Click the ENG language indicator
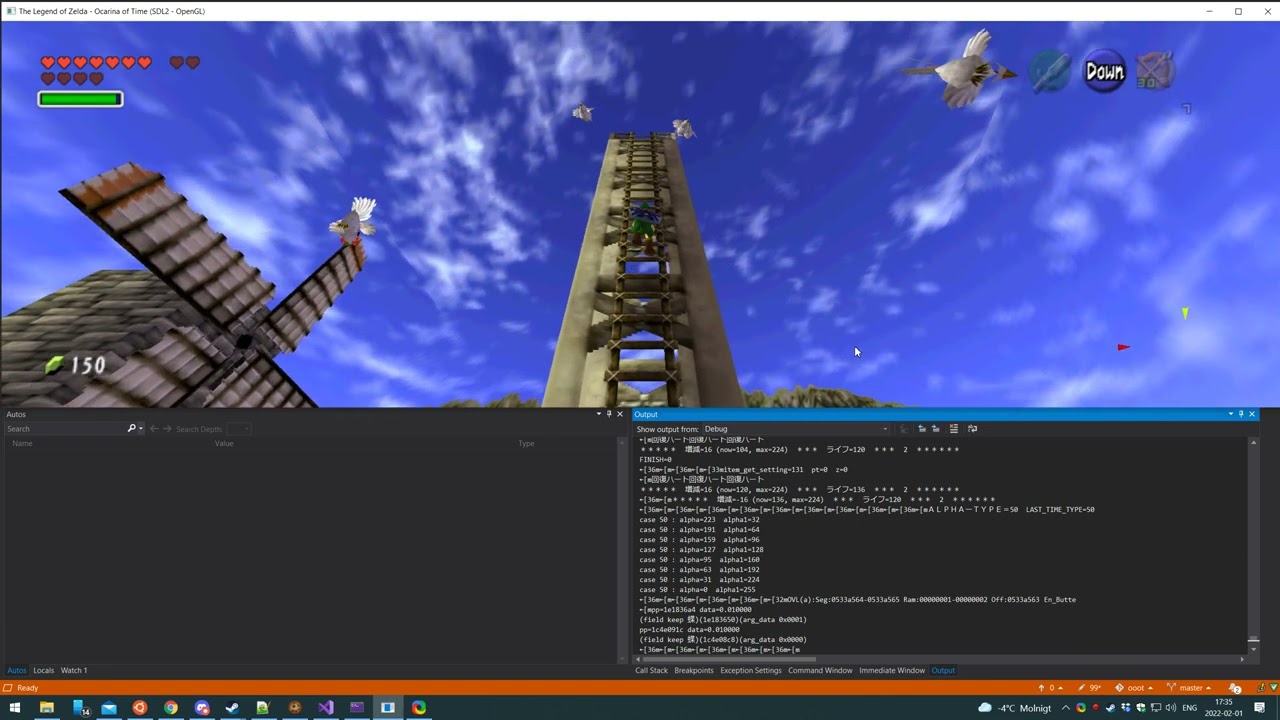 pyautogui.click(x=1189, y=708)
